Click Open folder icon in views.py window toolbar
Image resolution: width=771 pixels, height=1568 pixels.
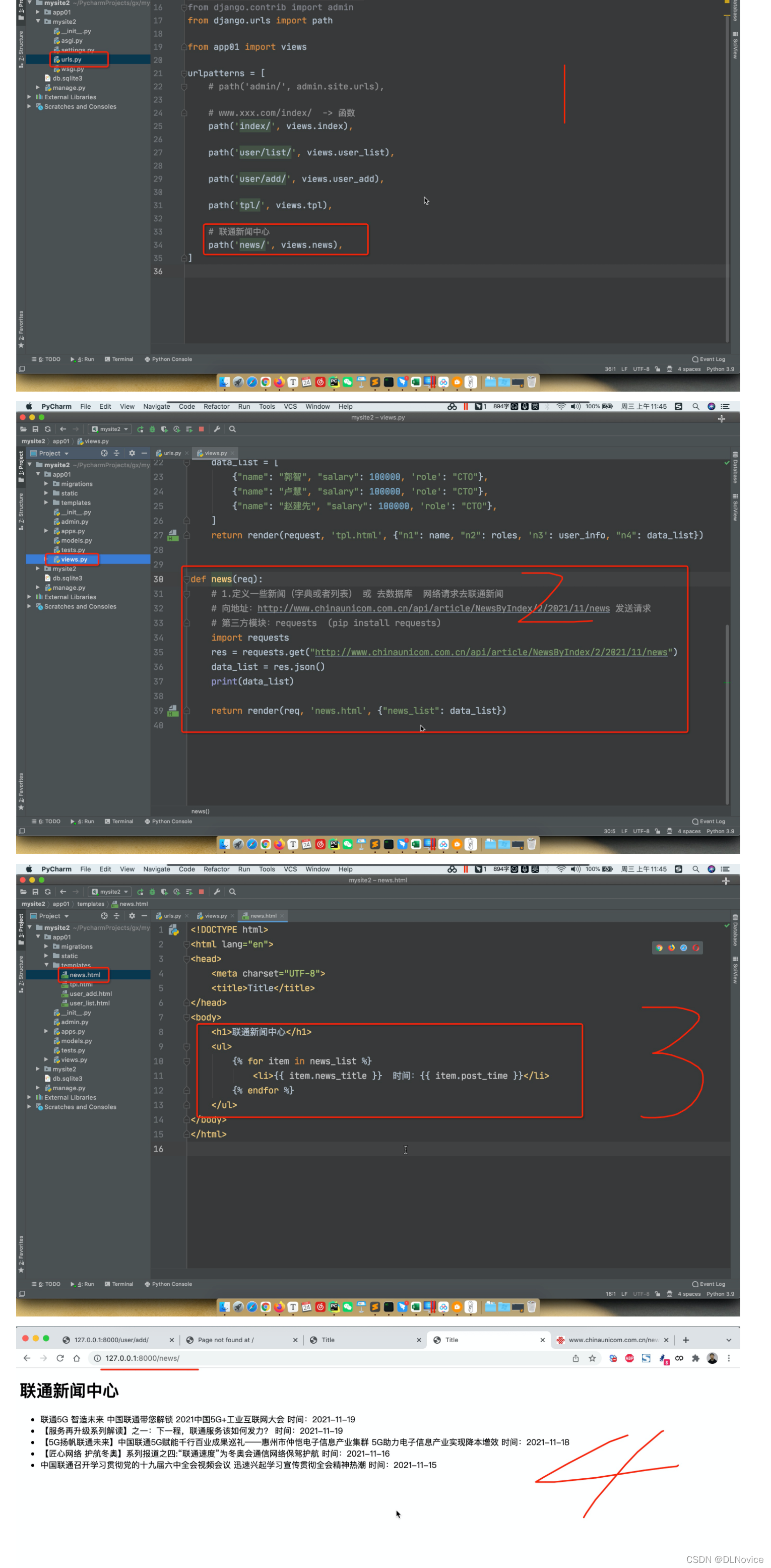tap(23, 429)
